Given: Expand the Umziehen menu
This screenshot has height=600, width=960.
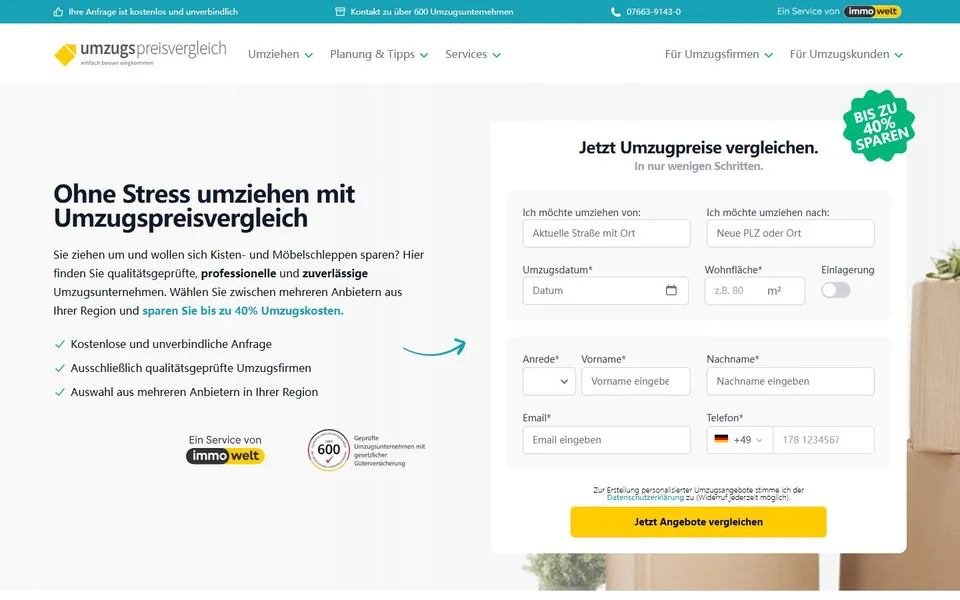Looking at the screenshot, I should [x=280, y=54].
